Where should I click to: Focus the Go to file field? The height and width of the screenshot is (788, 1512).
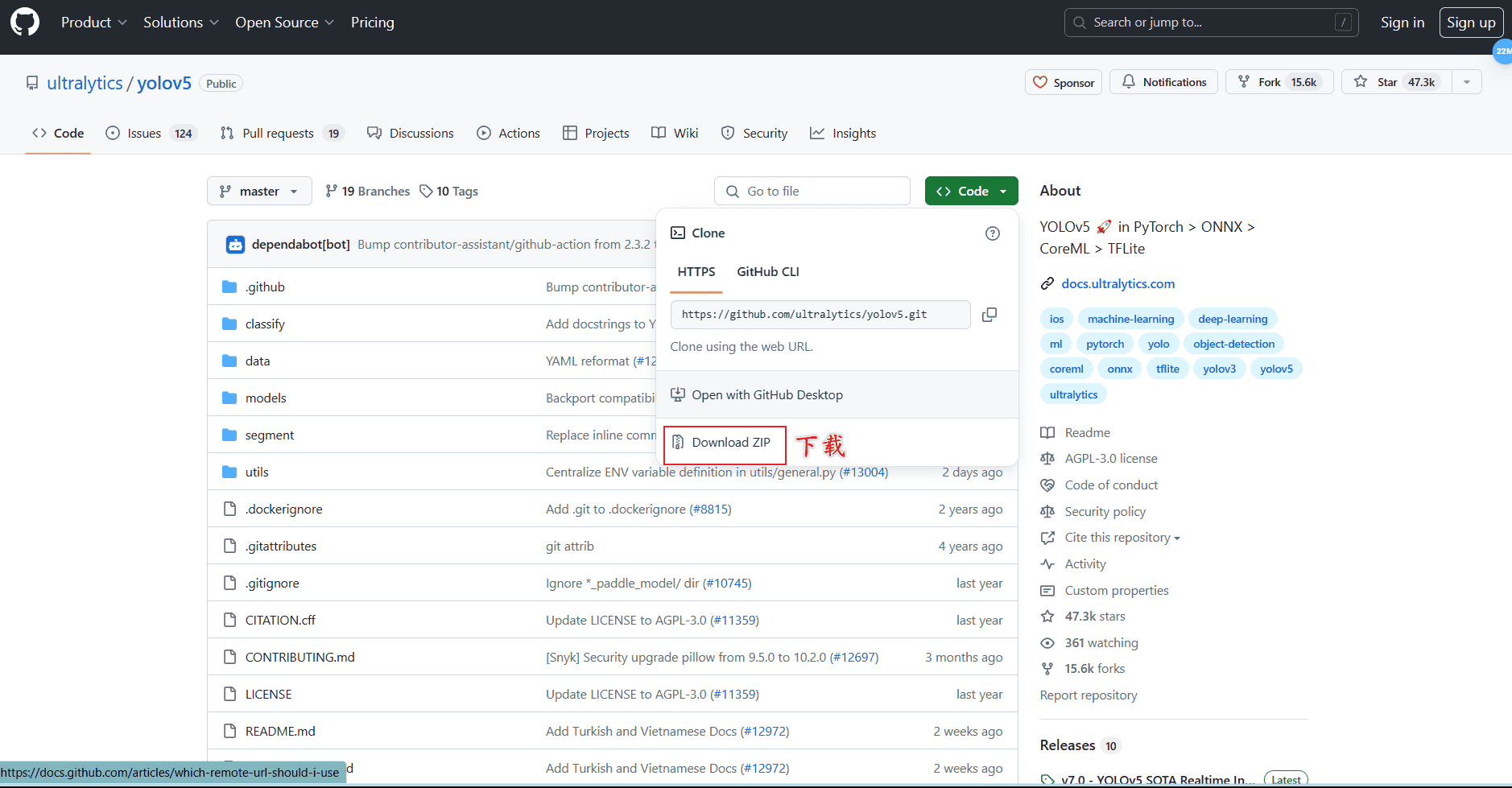point(812,191)
